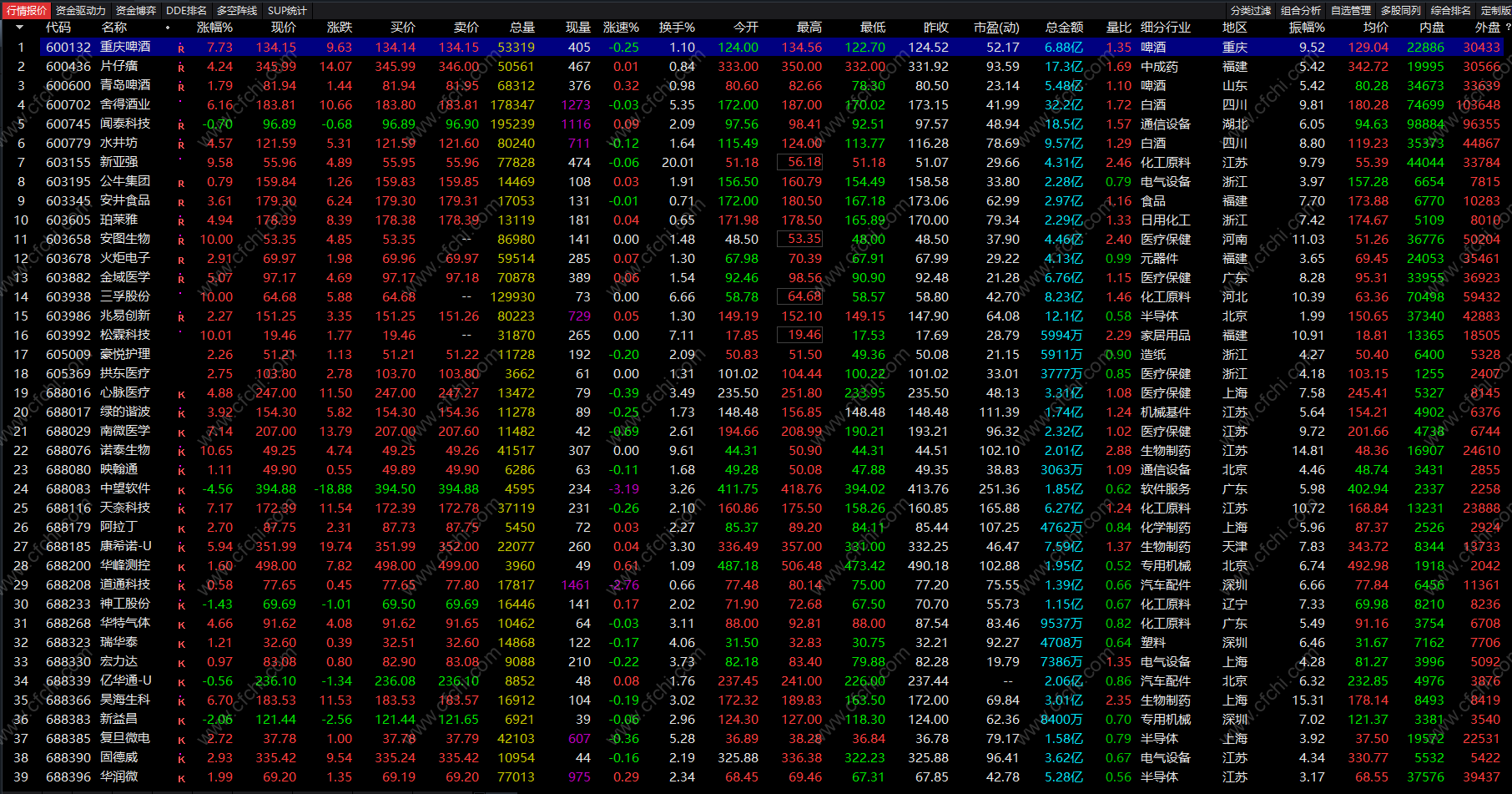
Task: Click stock code 603938
Action: [68, 297]
